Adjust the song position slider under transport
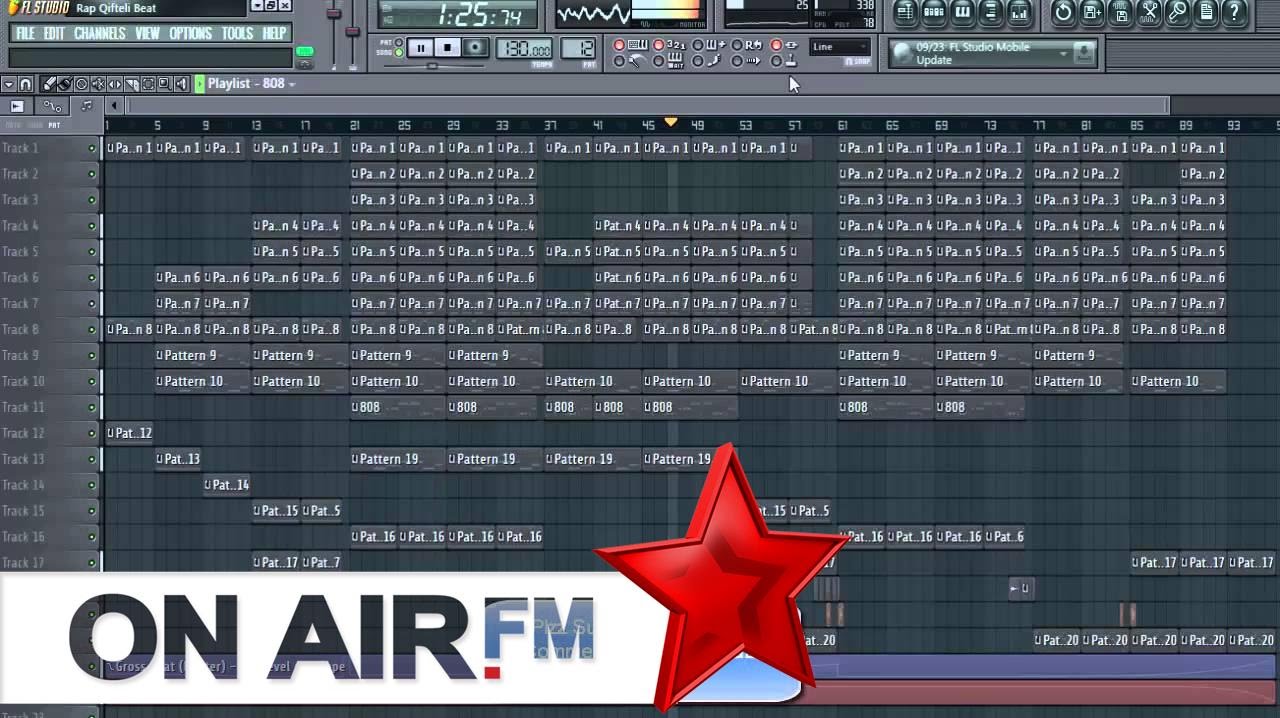The image size is (1280, 718). [434, 66]
